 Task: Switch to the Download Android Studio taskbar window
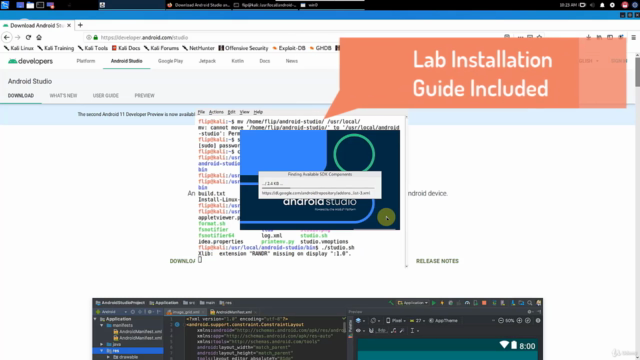[198, 5]
